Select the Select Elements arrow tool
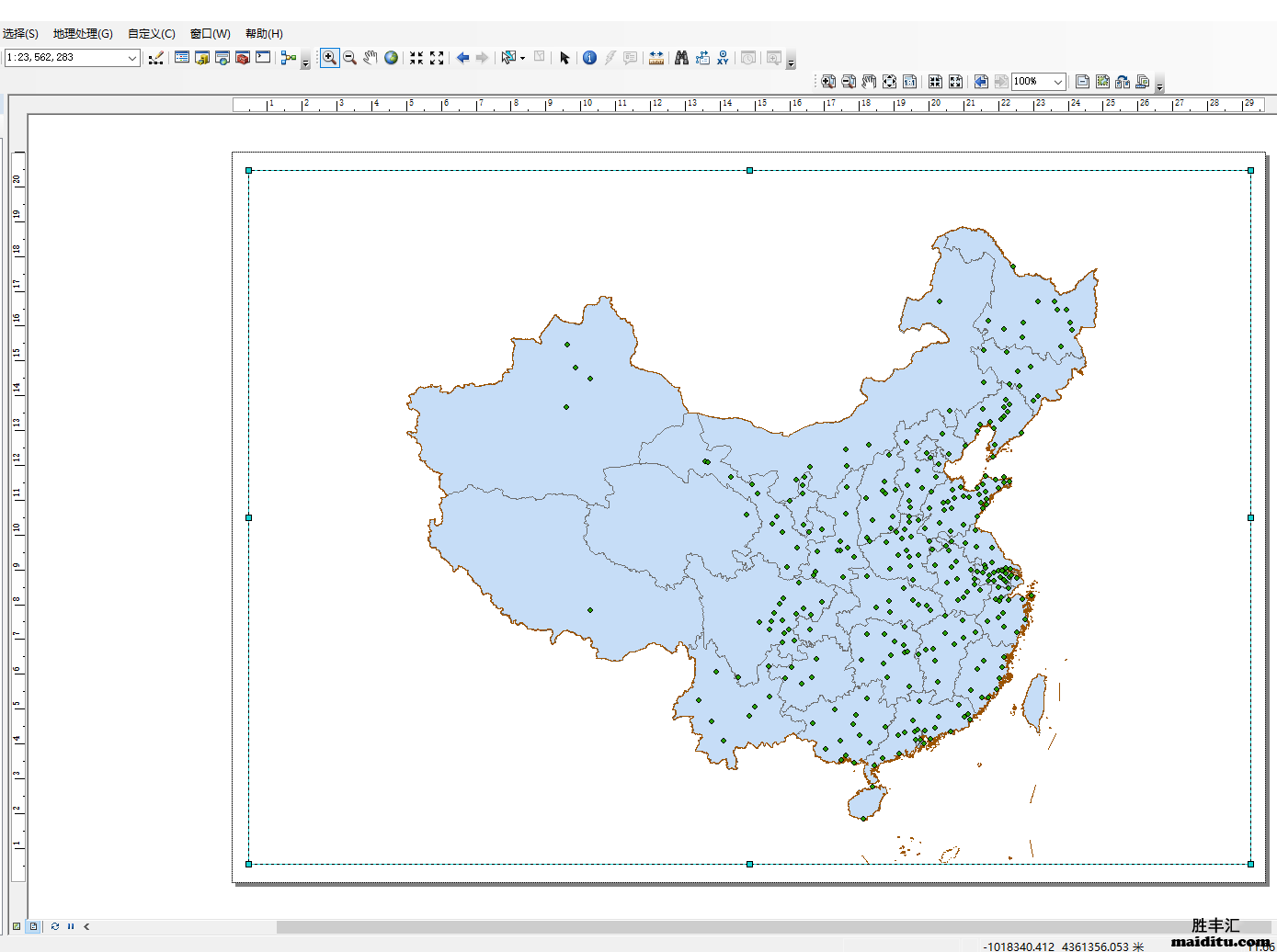Image resolution: width=1277 pixels, height=952 pixels. point(564,57)
